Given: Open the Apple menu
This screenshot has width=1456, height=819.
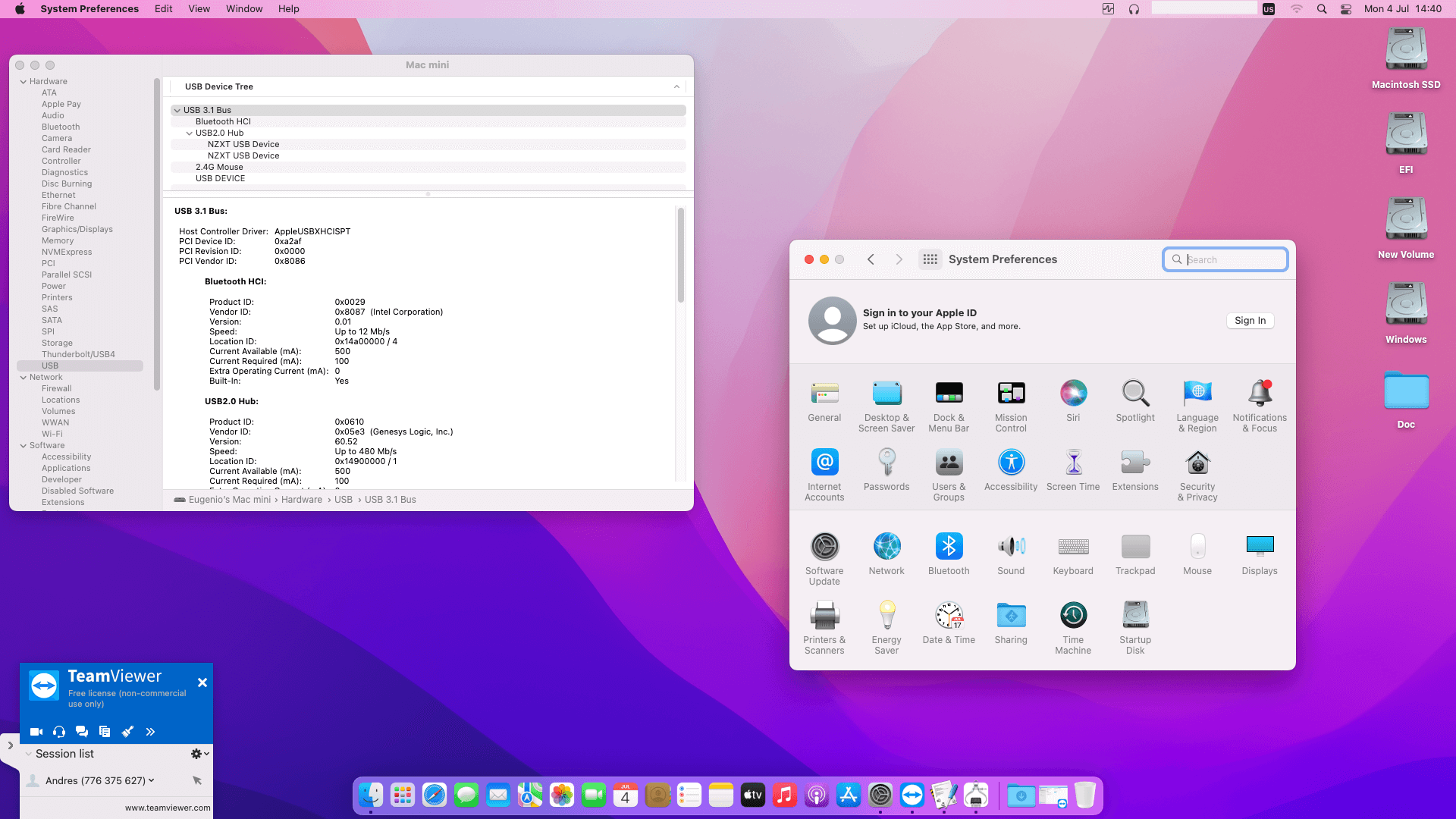Looking at the screenshot, I should 20,9.
